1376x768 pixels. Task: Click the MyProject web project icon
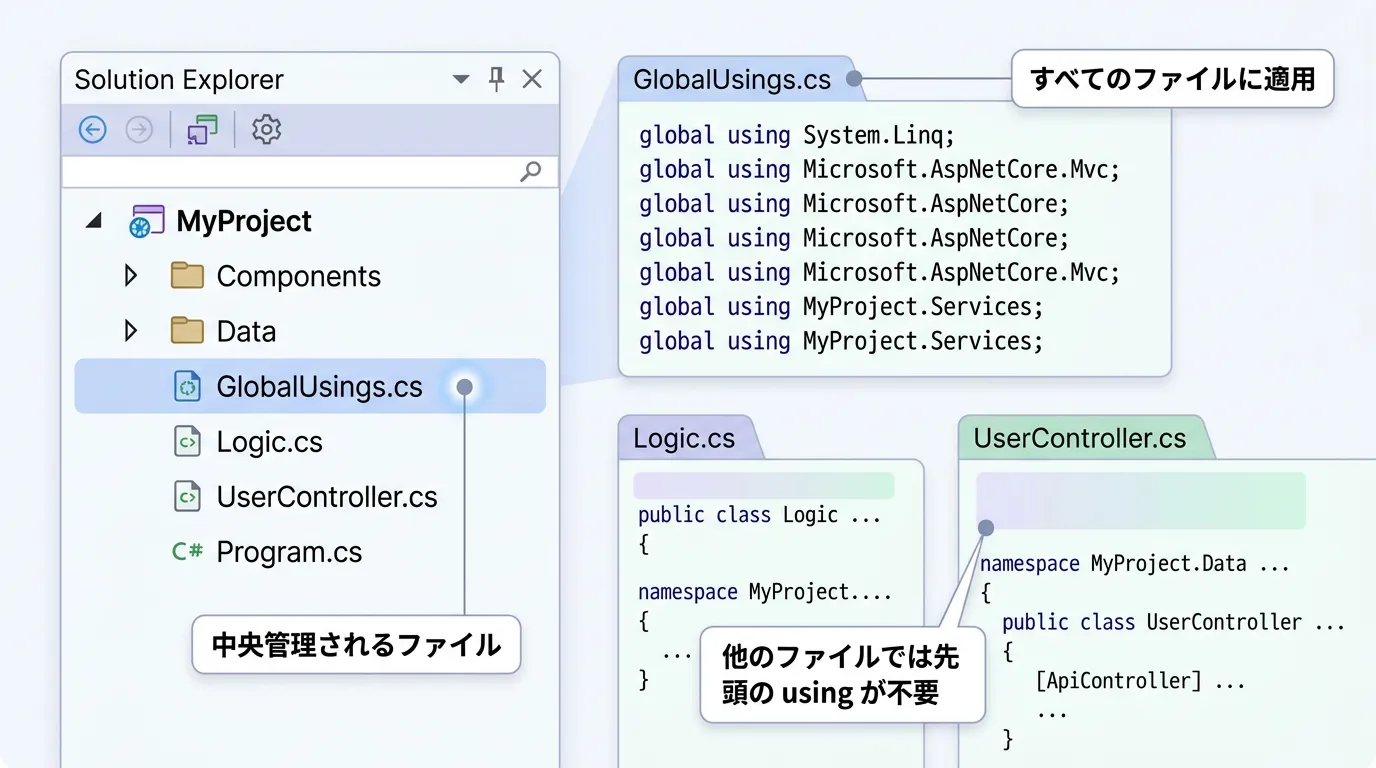click(x=147, y=221)
